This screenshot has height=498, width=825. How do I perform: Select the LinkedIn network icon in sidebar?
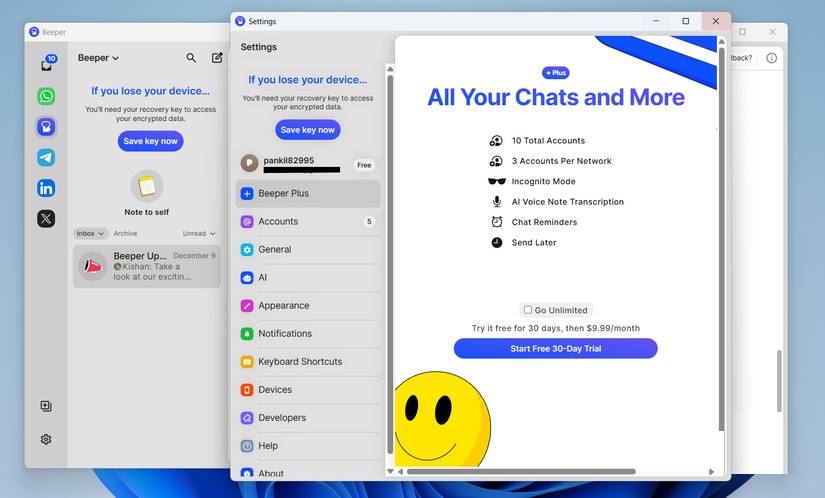46,188
